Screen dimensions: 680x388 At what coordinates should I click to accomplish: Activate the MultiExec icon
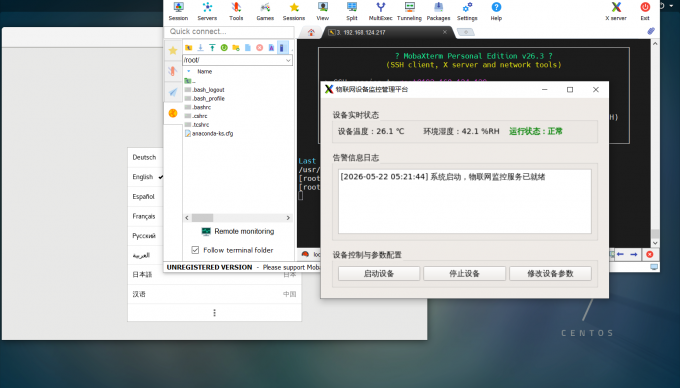[380, 11]
